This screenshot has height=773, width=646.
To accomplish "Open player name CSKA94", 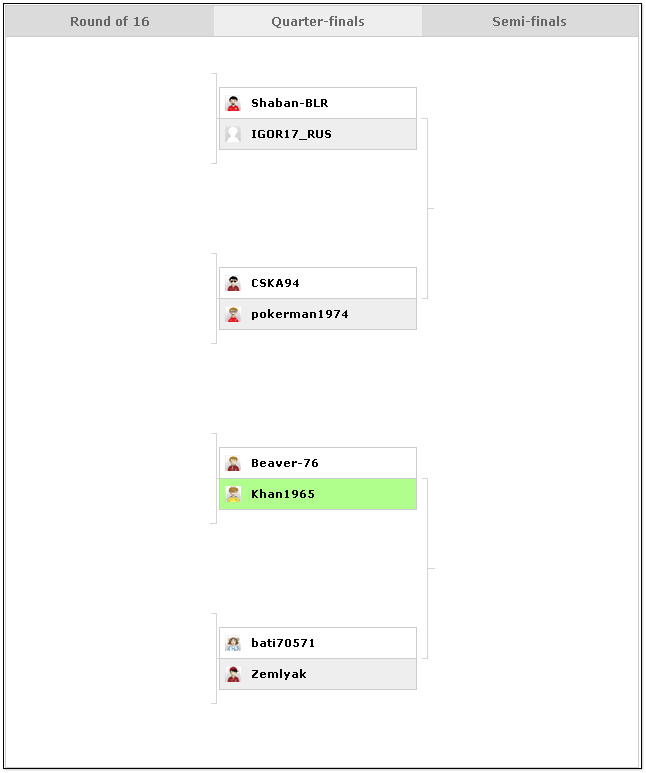I will point(275,283).
